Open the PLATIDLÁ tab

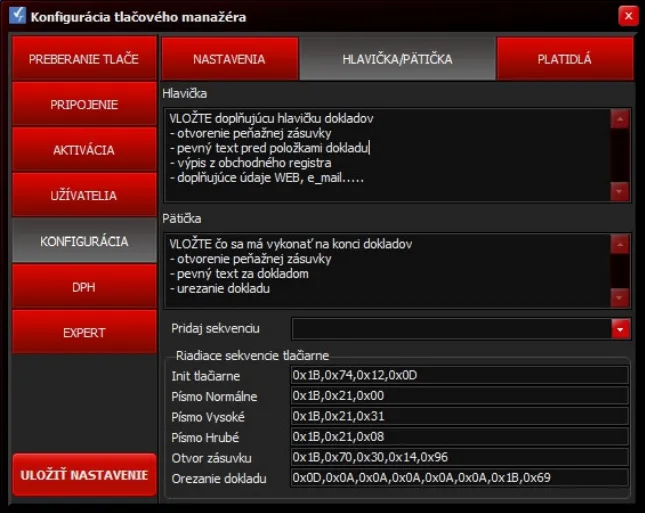pos(565,59)
